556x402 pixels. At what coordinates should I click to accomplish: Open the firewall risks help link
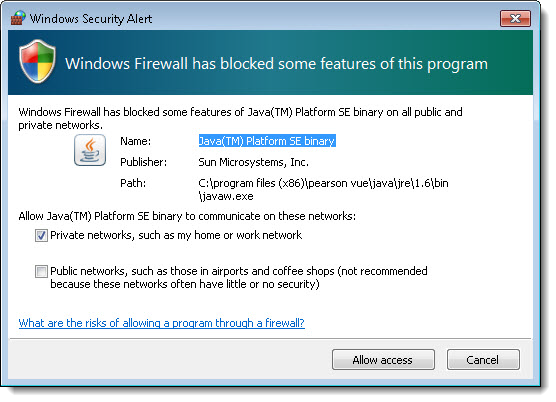161,323
